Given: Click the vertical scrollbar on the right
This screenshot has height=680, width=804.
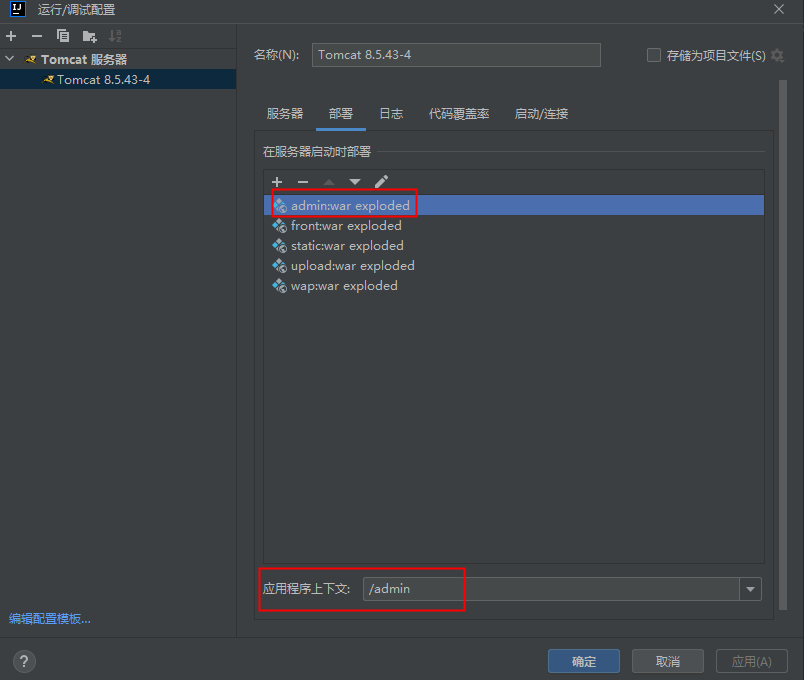Looking at the screenshot, I should (x=783, y=345).
